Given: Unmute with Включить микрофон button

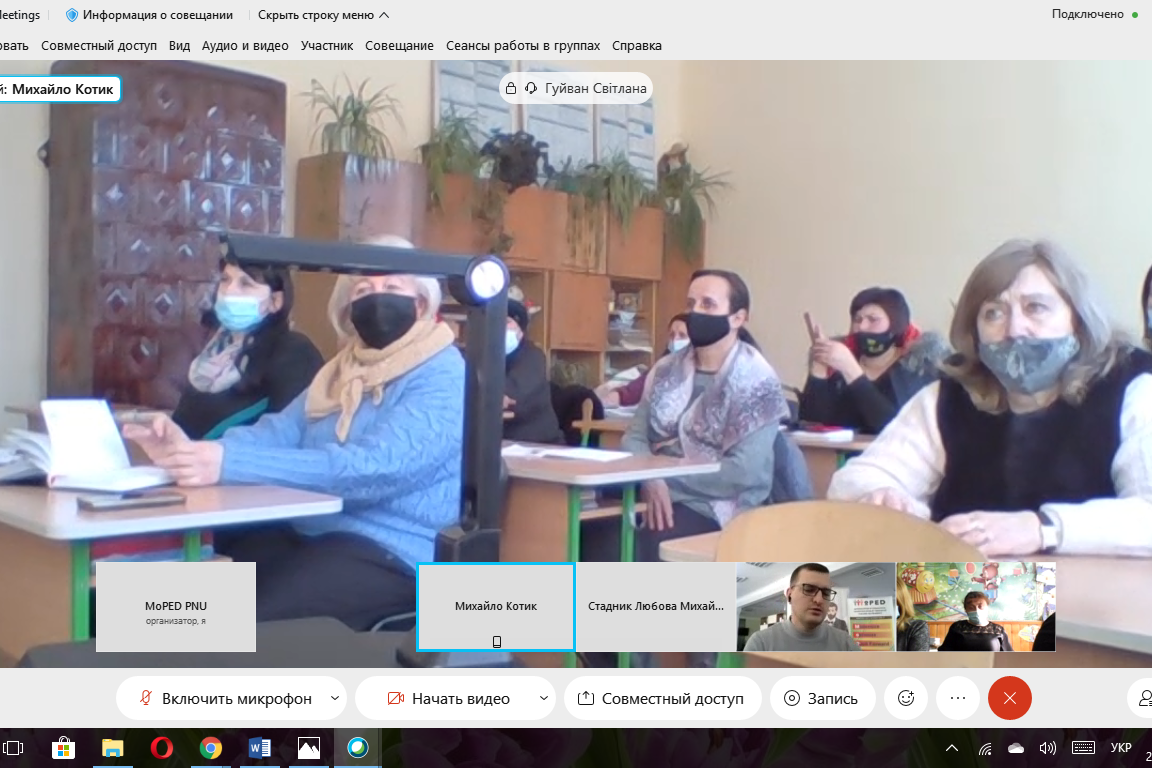Looking at the screenshot, I should (225, 698).
